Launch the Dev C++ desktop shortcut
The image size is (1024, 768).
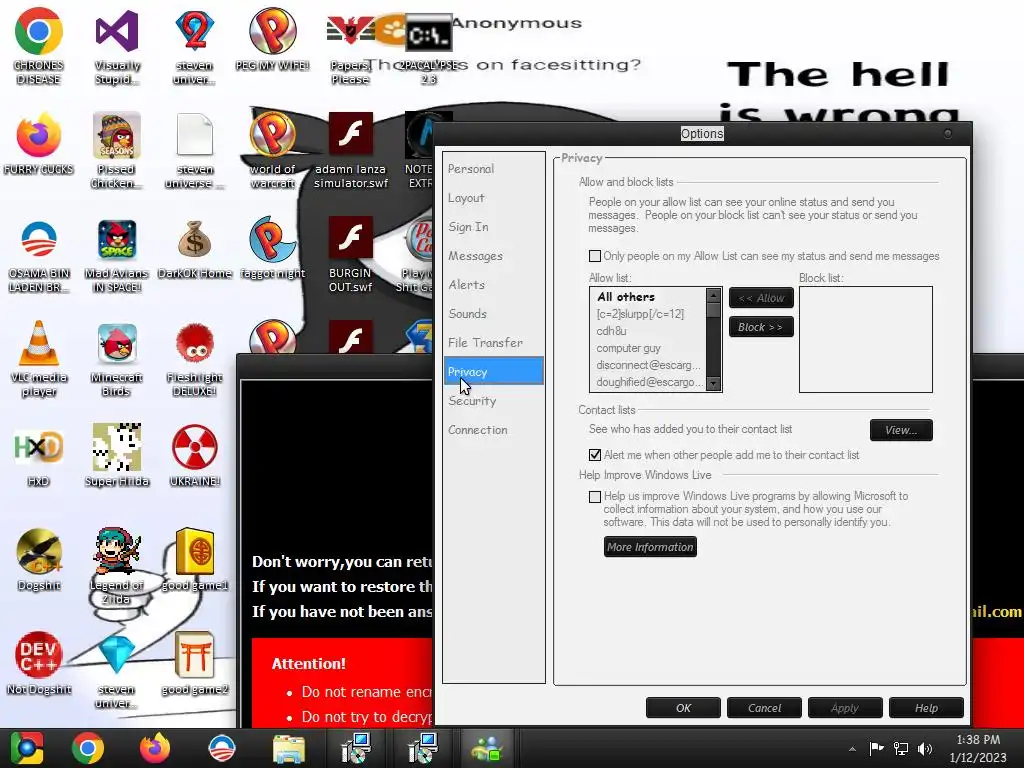(x=39, y=665)
